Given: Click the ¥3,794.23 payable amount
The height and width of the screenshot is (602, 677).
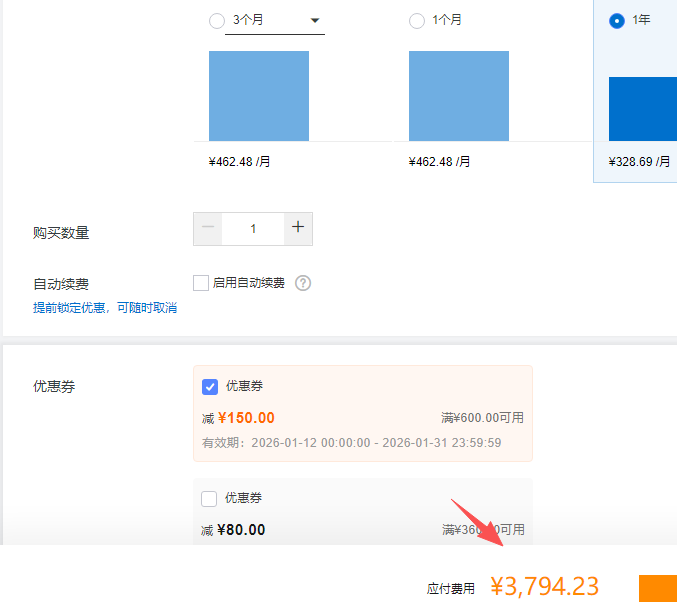Looking at the screenshot, I should [x=544, y=587].
